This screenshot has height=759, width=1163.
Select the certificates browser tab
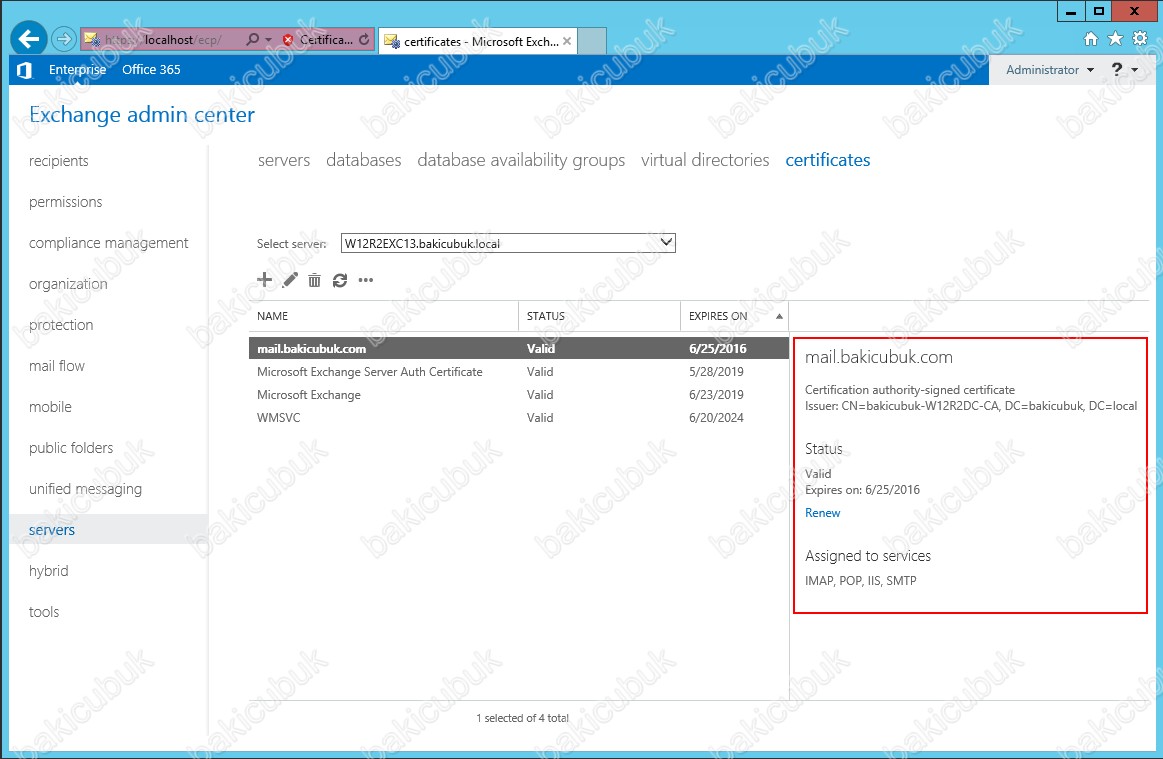point(478,41)
